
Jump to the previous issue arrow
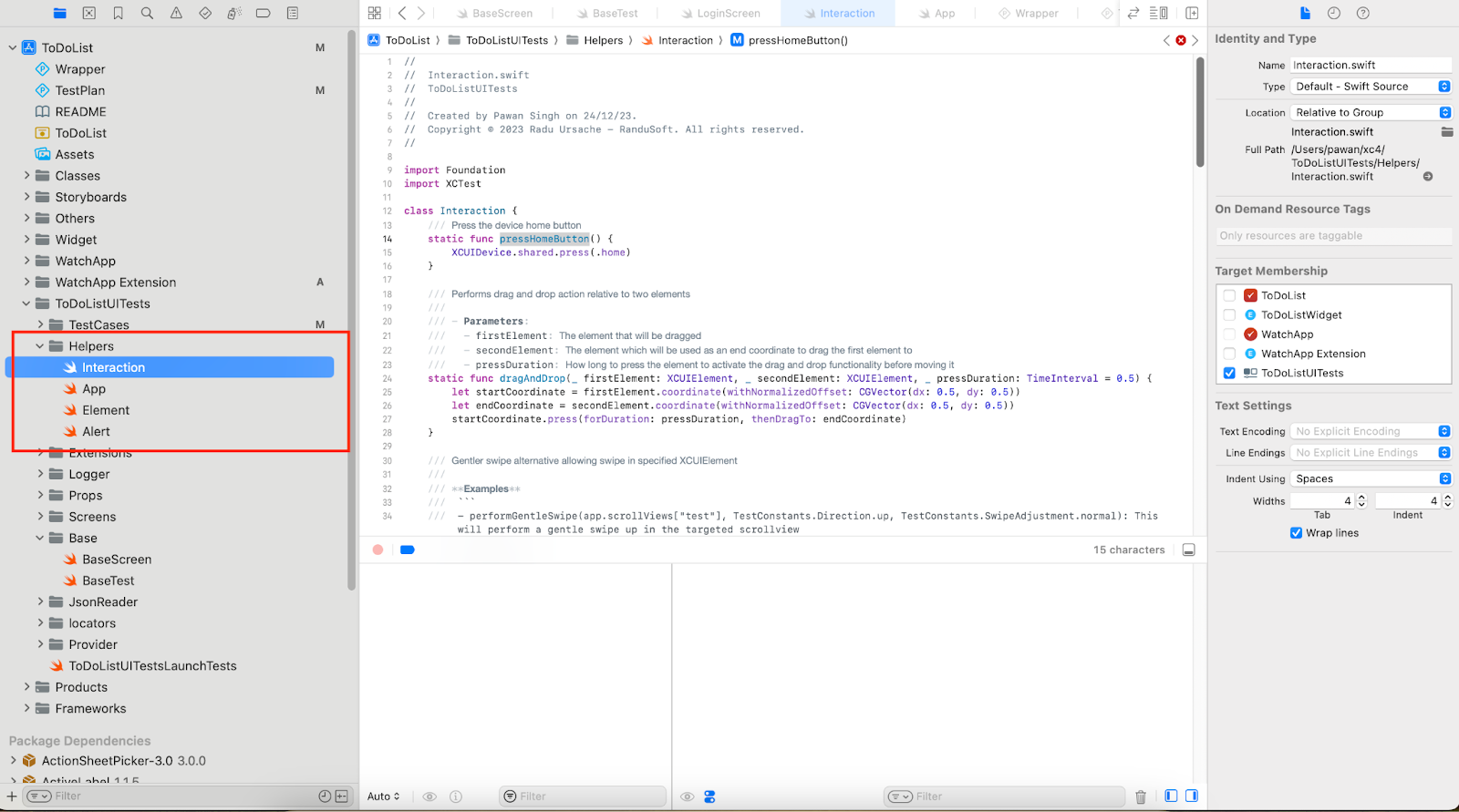[x=1166, y=40]
